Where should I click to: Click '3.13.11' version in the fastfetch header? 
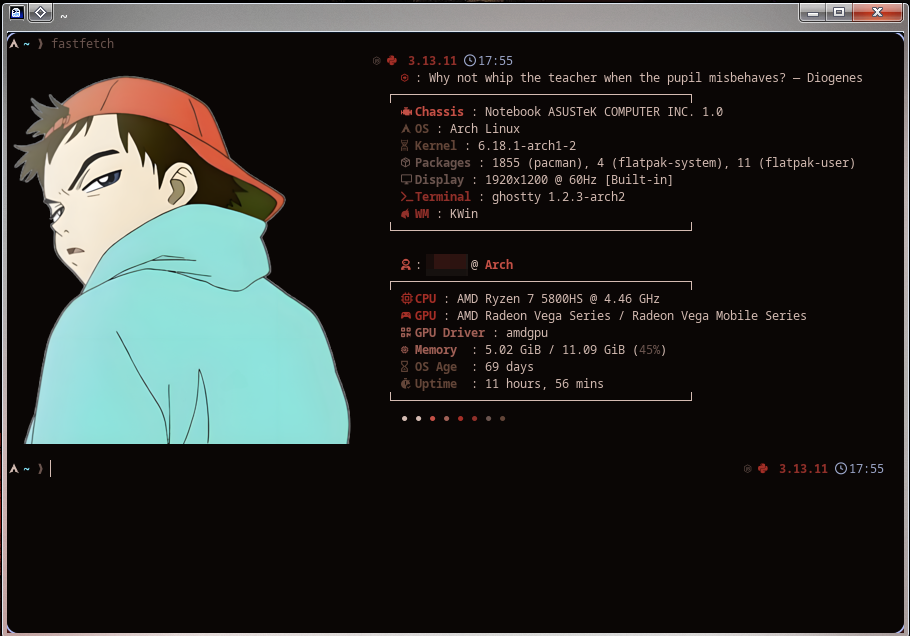tap(432, 60)
